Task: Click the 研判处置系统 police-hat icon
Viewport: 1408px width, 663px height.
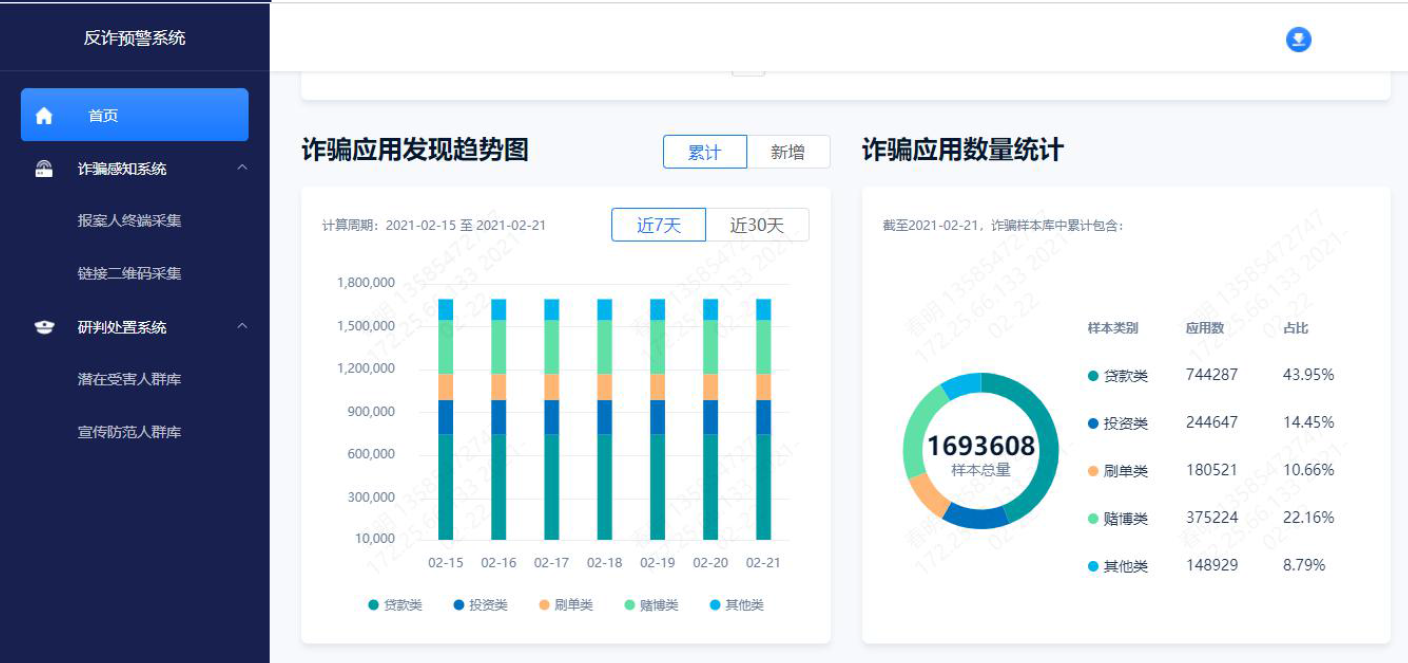Action: tap(44, 327)
